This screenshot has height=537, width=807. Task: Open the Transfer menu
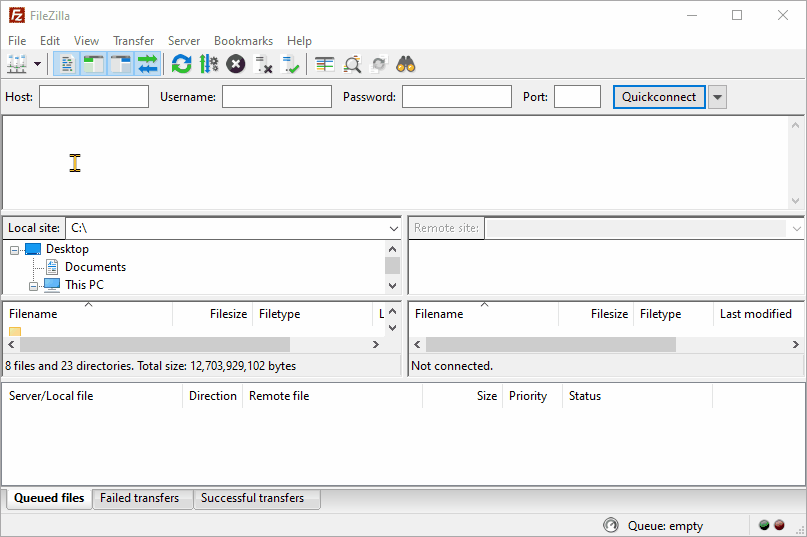point(133,41)
